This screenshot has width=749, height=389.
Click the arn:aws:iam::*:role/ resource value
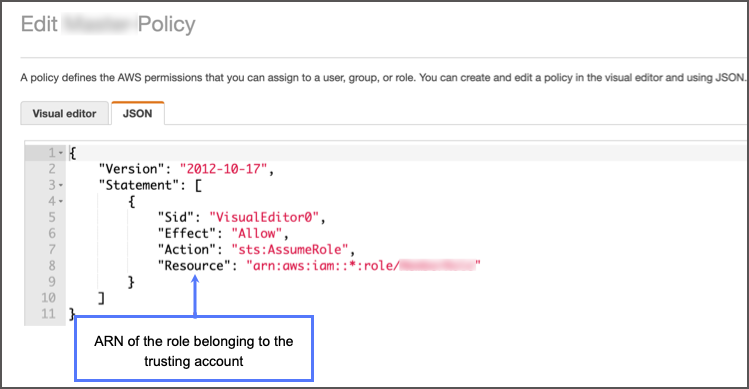(363, 266)
